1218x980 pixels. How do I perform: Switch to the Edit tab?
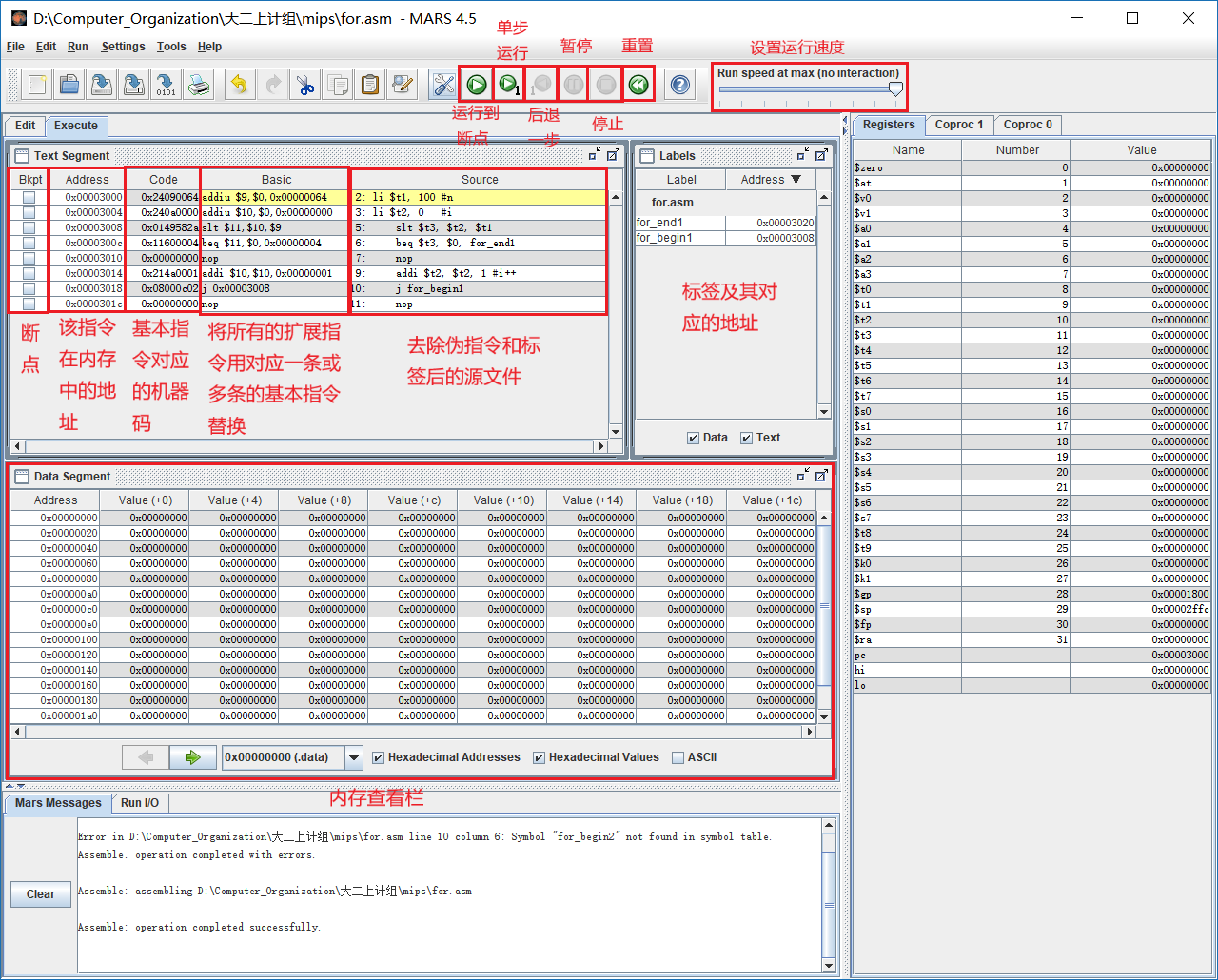(x=25, y=126)
